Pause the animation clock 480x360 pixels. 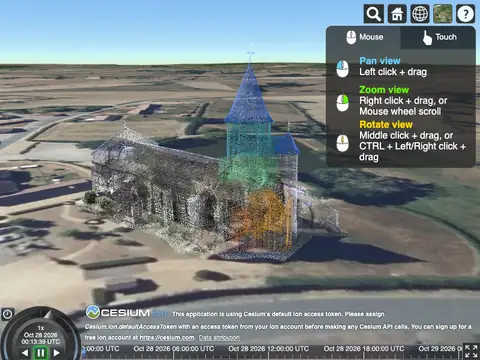click(41, 353)
